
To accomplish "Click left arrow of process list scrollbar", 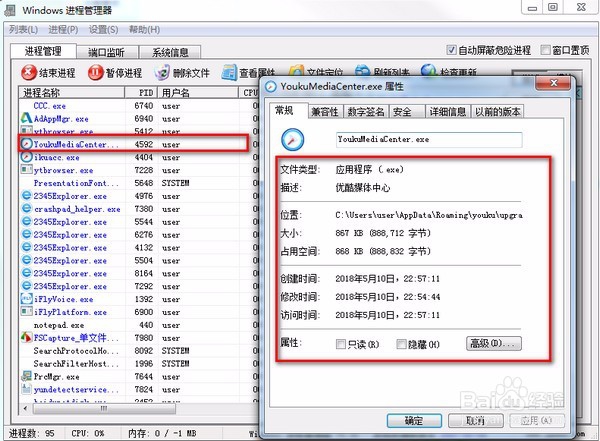I will (x=25, y=409).
